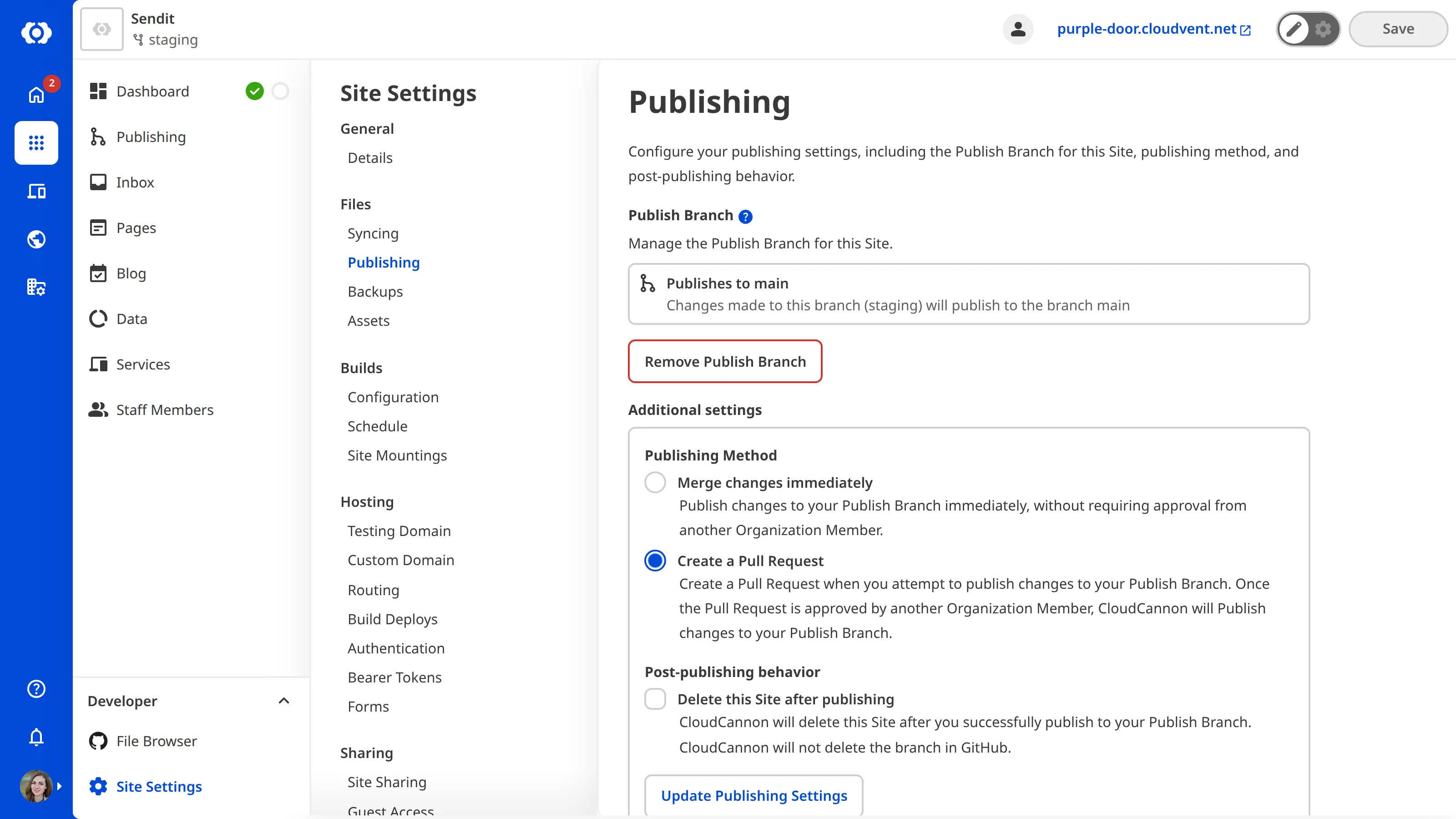Open Staff Members in site navigation
This screenshot has width=1456, height=819.
pyautogui.click(x=151, y=410)
